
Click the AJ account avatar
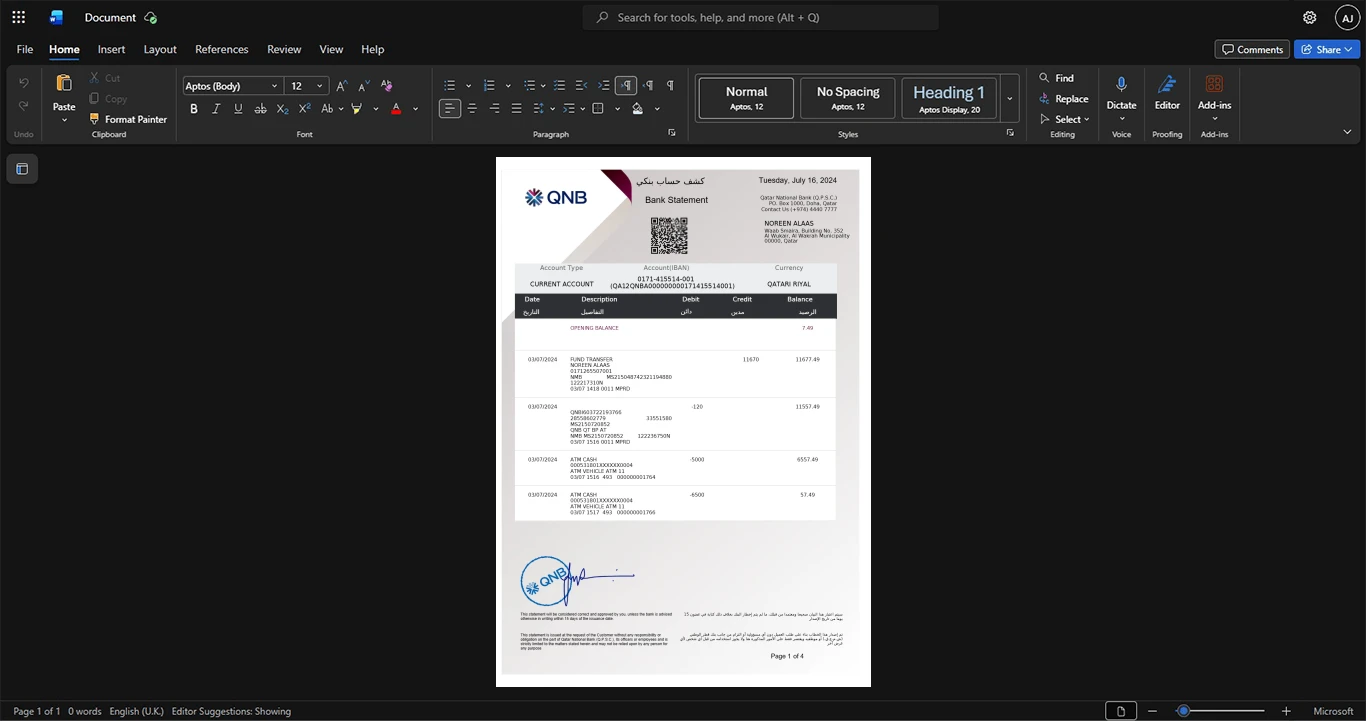(x=1347, y=17)
